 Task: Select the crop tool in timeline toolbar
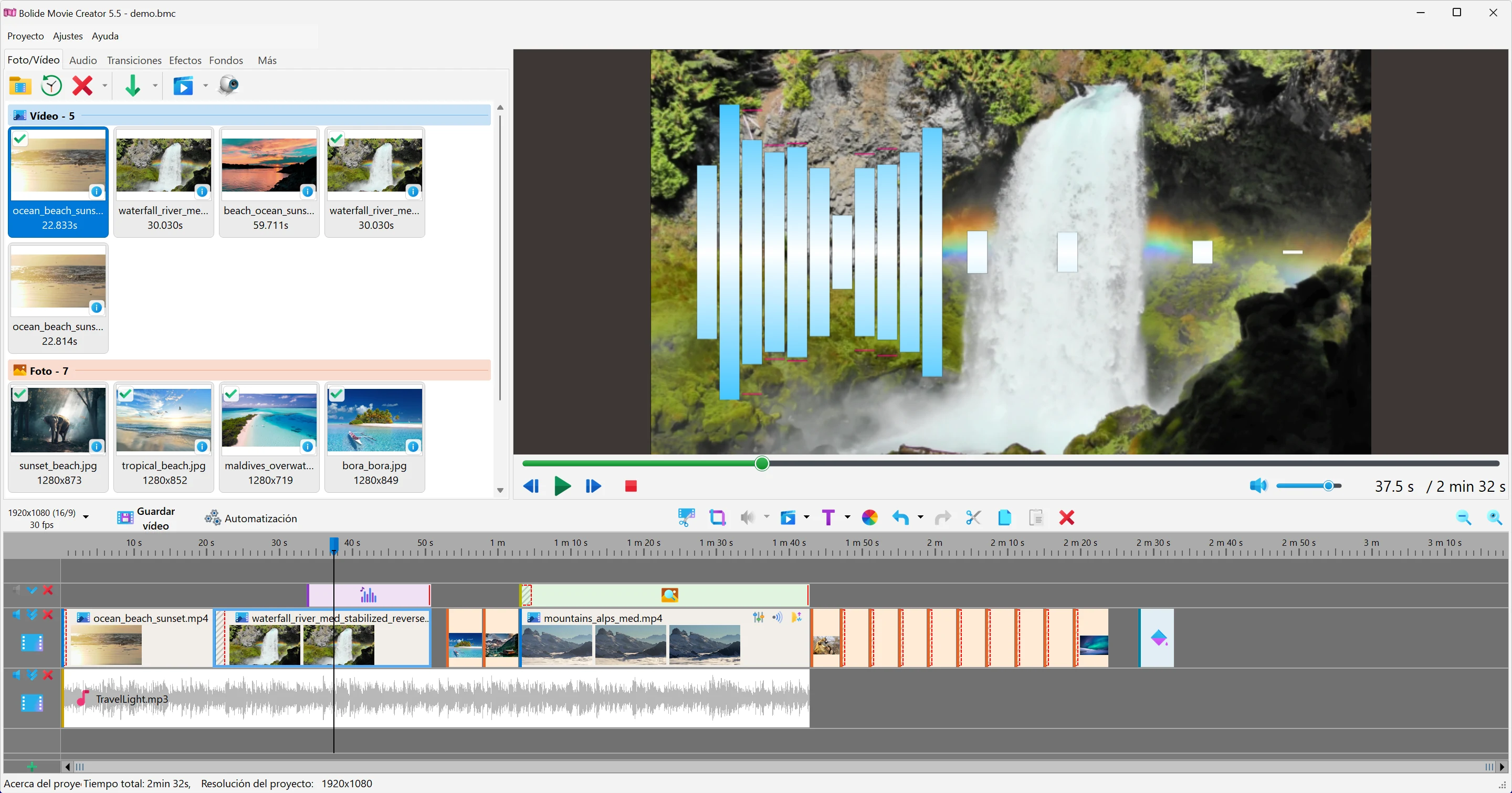click(717, 517)
